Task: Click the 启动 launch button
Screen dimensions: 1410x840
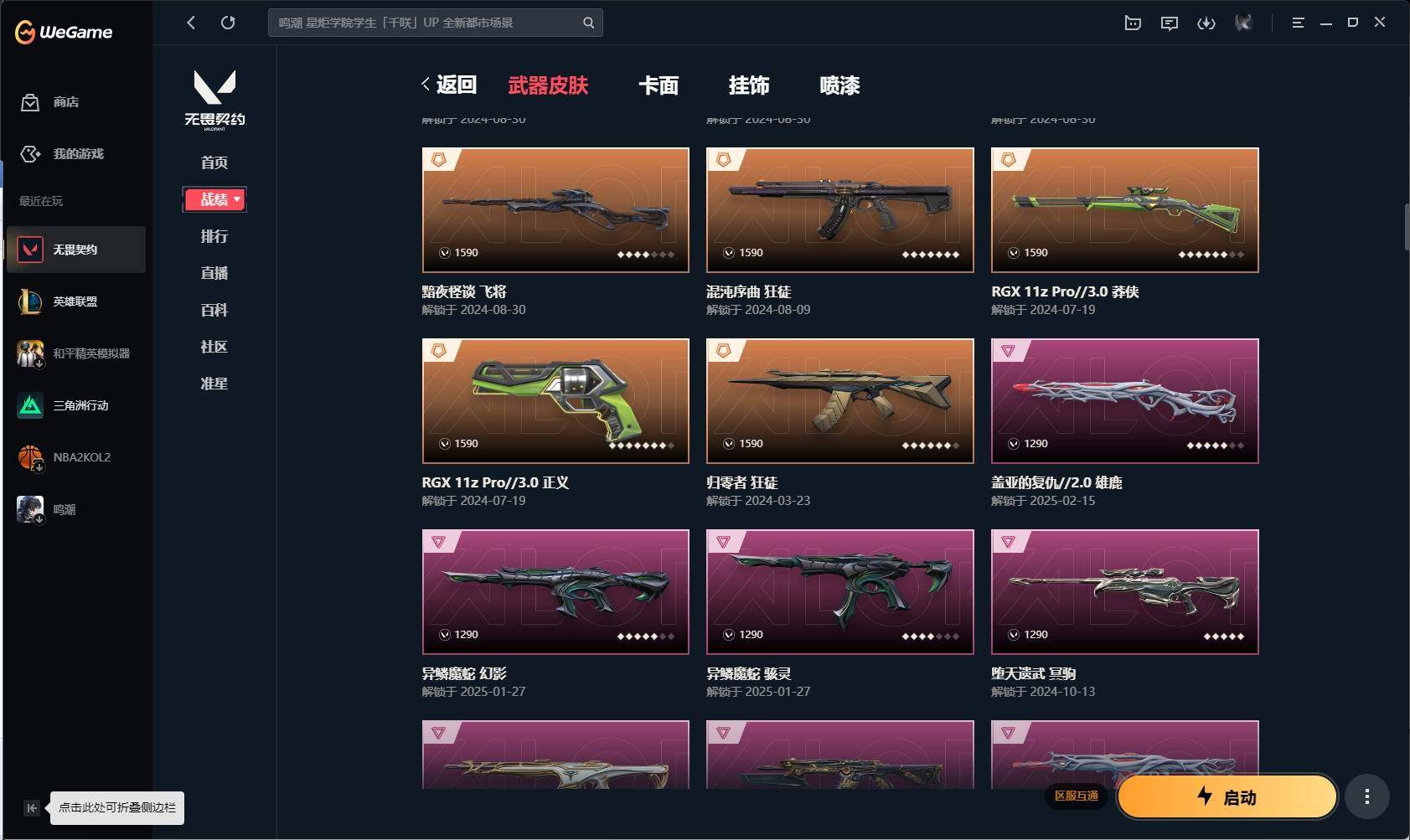Action: tap(1227, 796)
